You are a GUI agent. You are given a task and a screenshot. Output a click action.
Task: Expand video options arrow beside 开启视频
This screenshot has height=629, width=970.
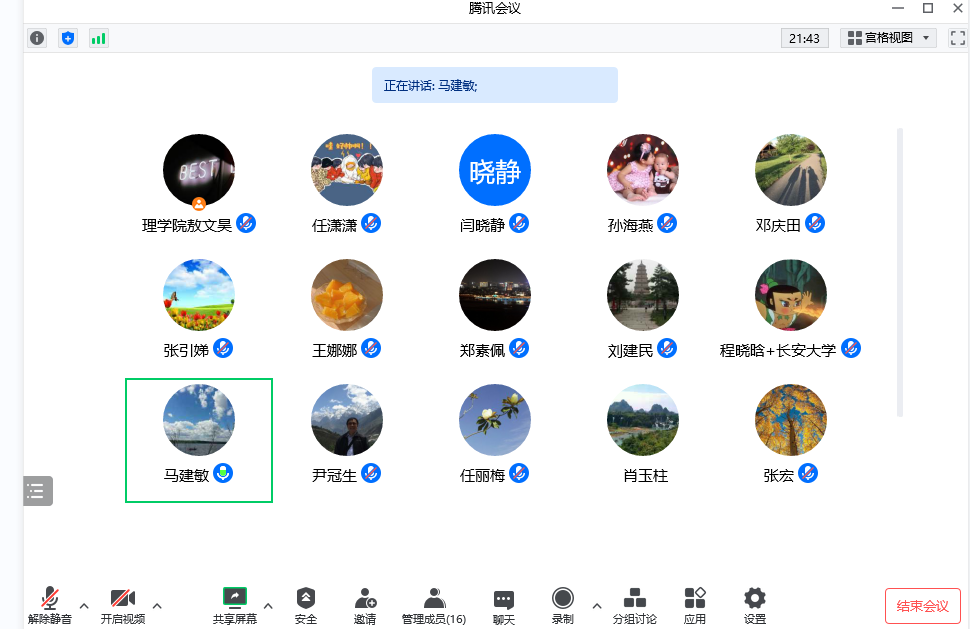tap(157, 605)
